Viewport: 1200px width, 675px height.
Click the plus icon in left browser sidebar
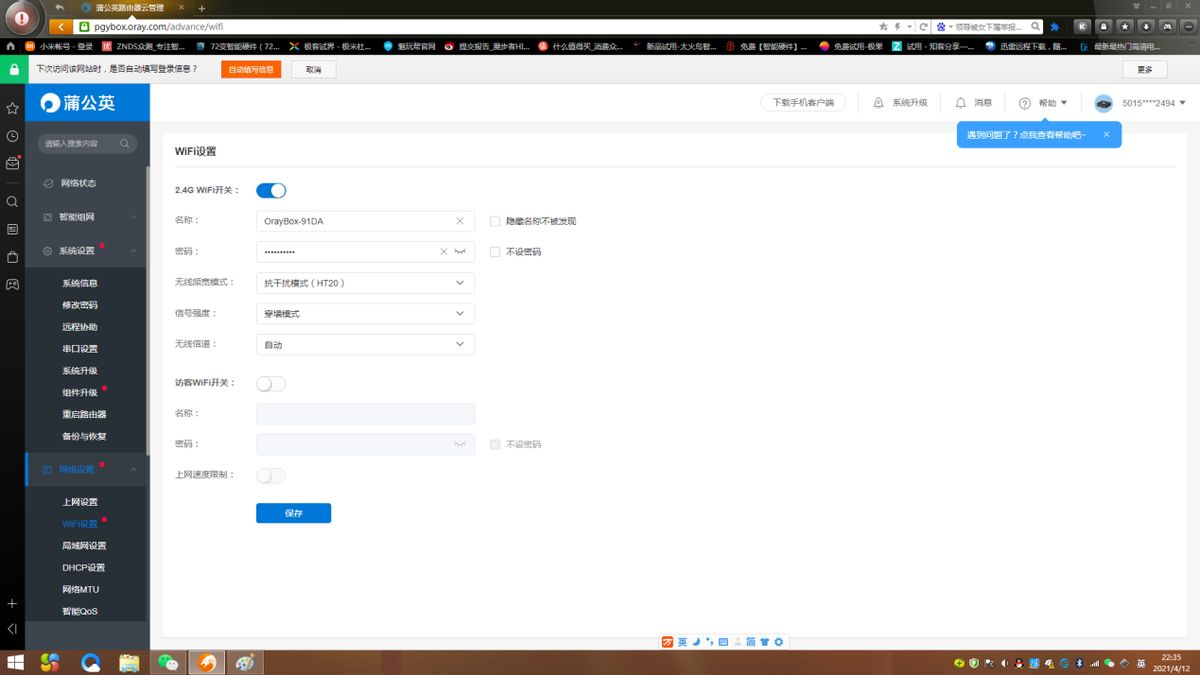pyautogui.click(x=12, y=604)
